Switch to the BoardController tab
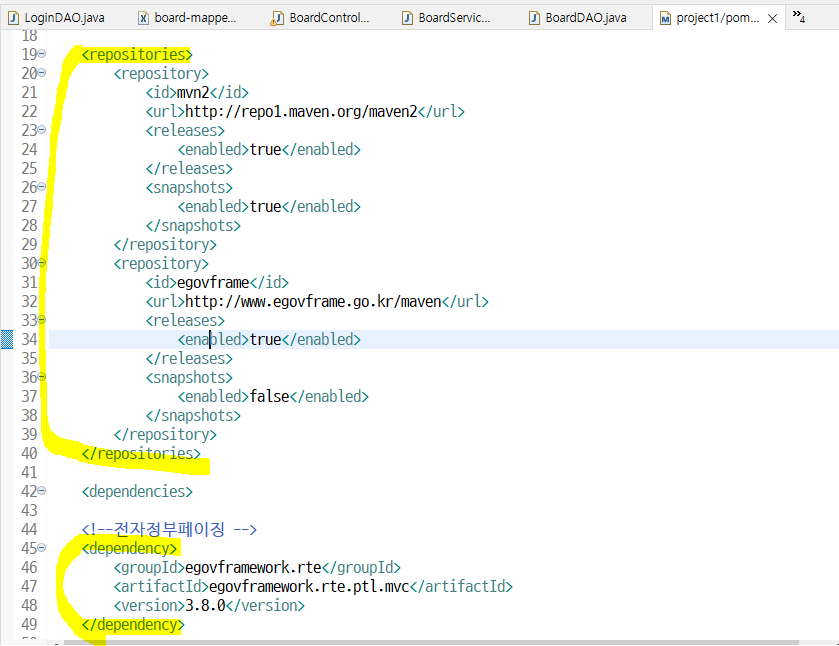Image resolution: width=839 pixels, height=646 pixels. point(320,18)
